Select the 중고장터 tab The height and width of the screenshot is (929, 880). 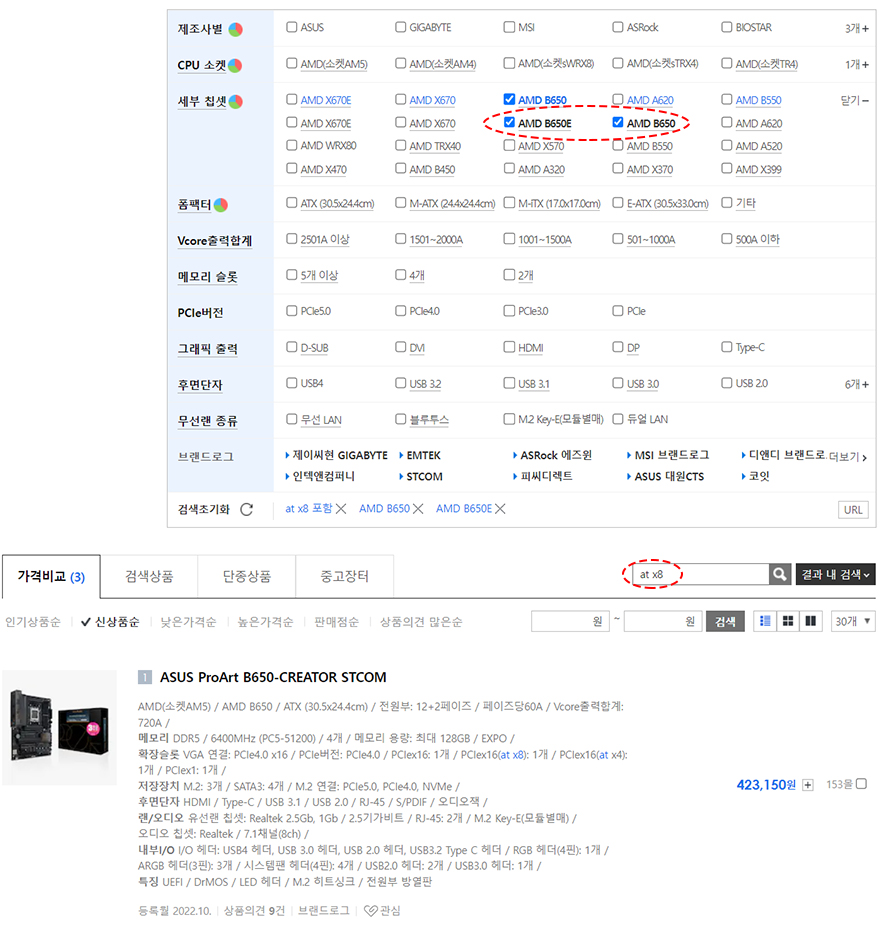point(344,576)
